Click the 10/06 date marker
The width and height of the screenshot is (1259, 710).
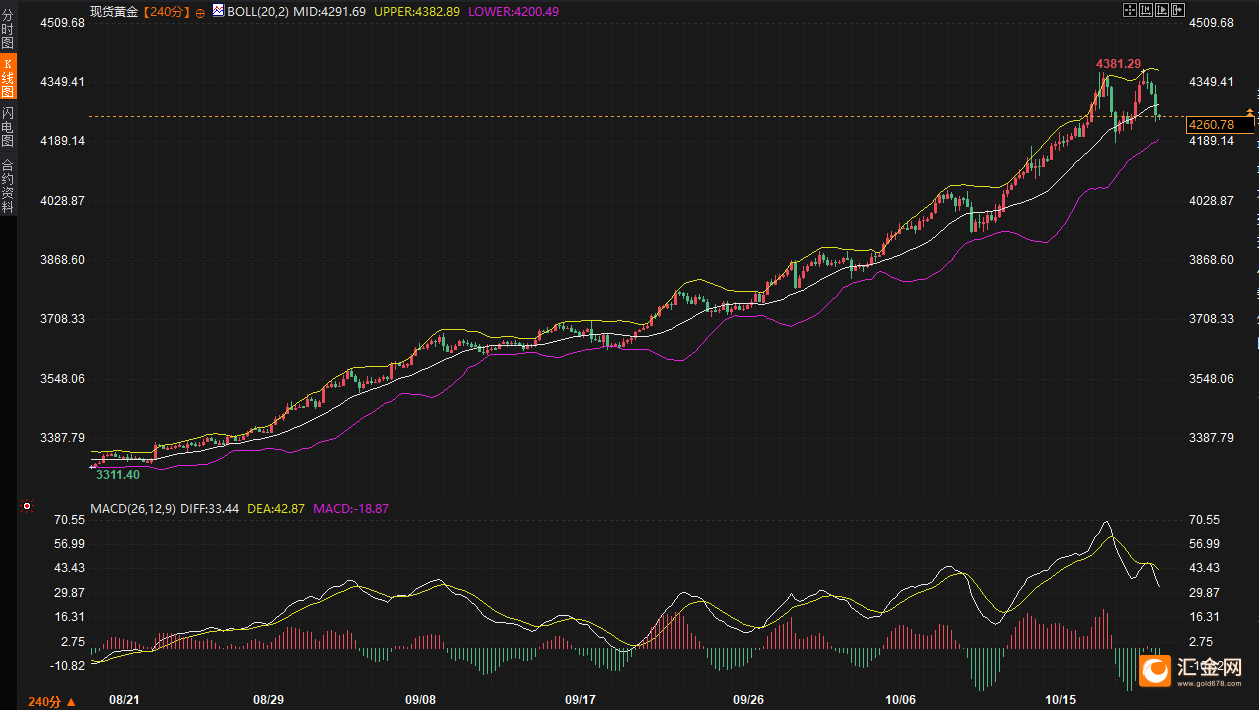point(901,700)
